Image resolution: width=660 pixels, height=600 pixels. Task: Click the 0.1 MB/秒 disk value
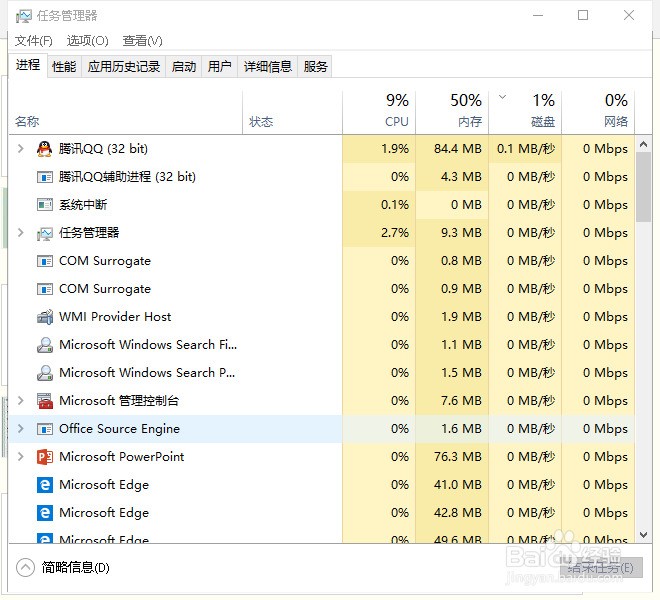point(526,149)
